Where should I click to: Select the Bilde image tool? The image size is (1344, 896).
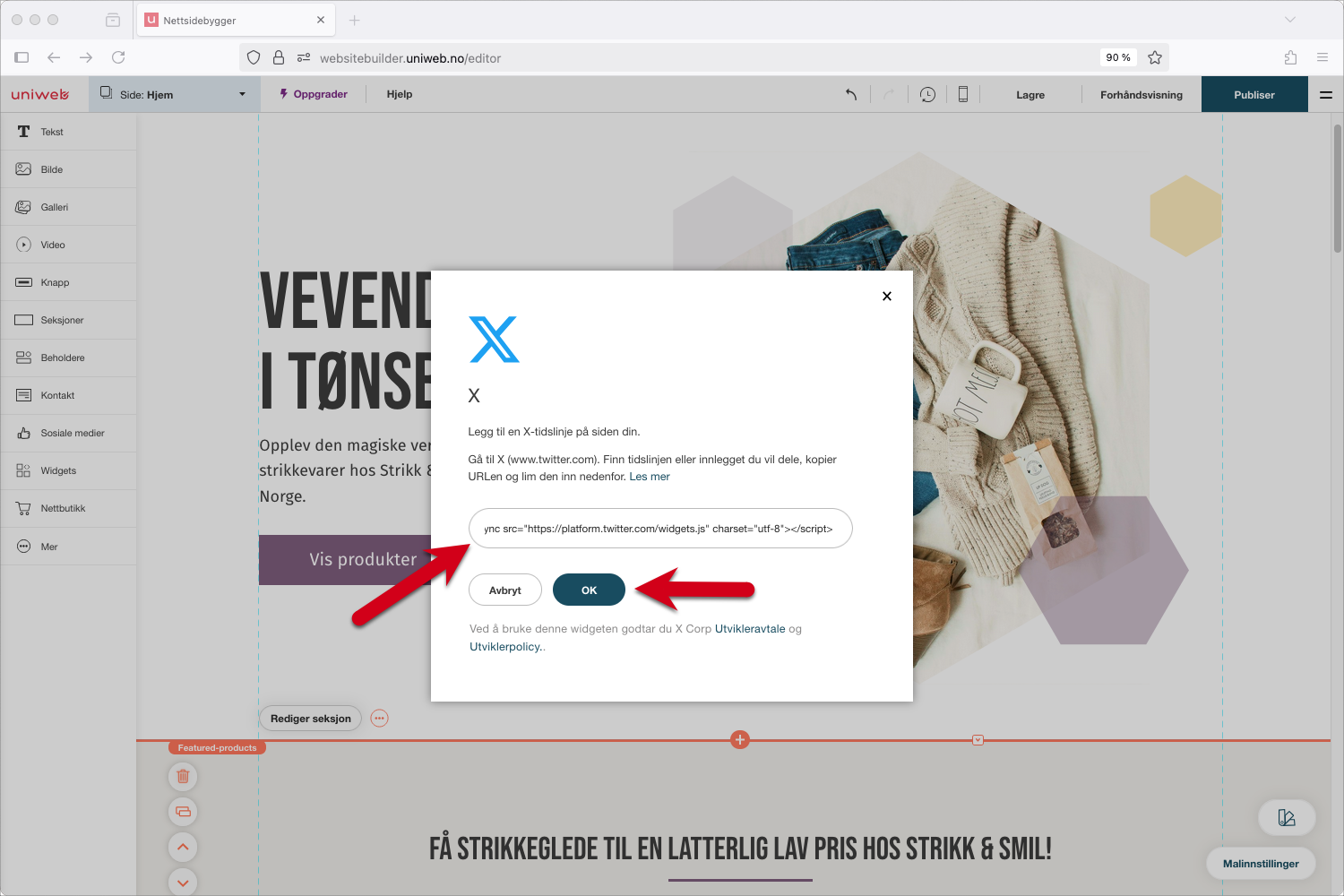(x=68, y=169)
